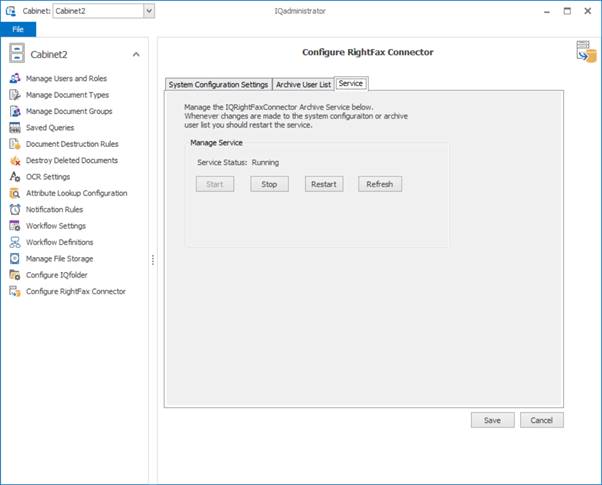
Task: Stop the RightFax archive service
Action: pos(269,184)
